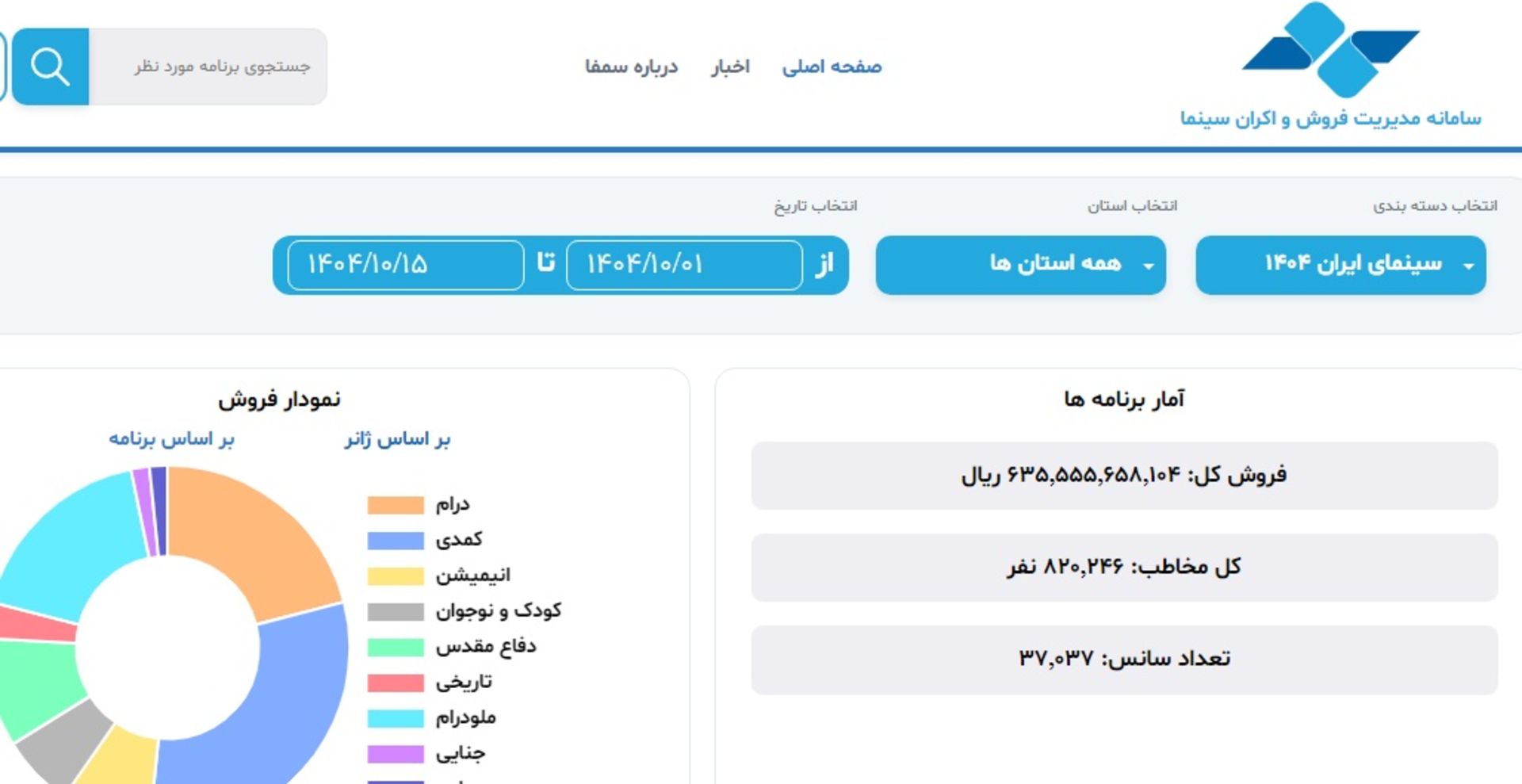This screenshot has width=1522, height=784.
Task: Click the search magnifier icon
Action: tap(49, 67)
